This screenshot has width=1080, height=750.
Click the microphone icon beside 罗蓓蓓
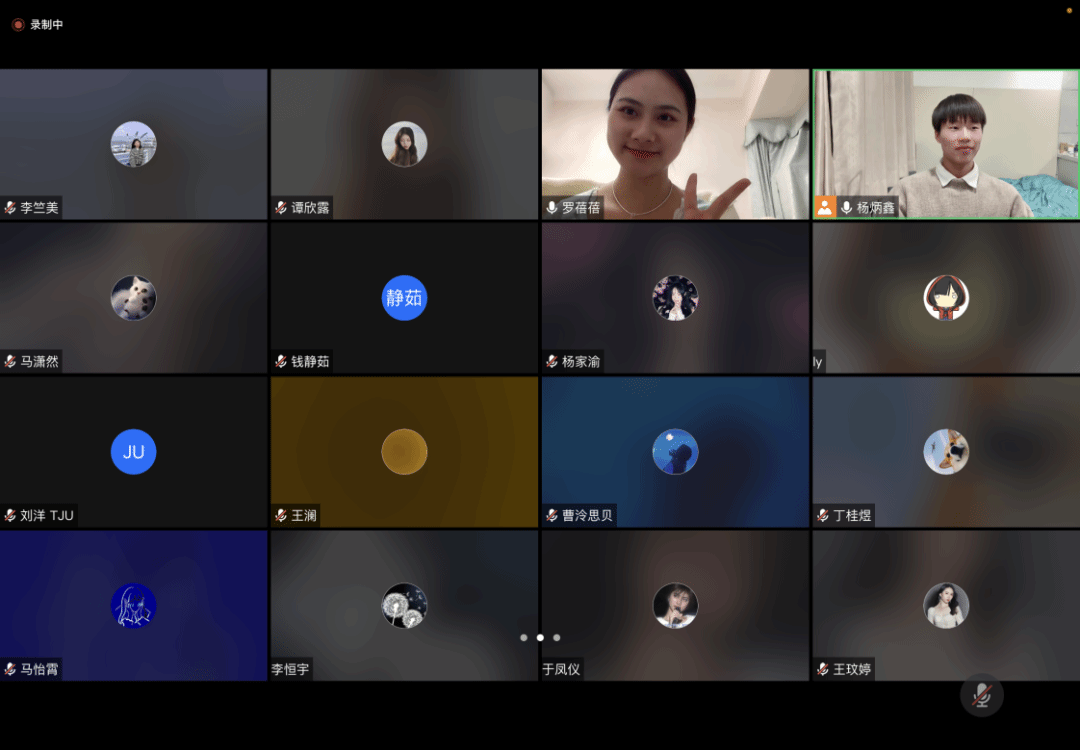tap(551, 208)
